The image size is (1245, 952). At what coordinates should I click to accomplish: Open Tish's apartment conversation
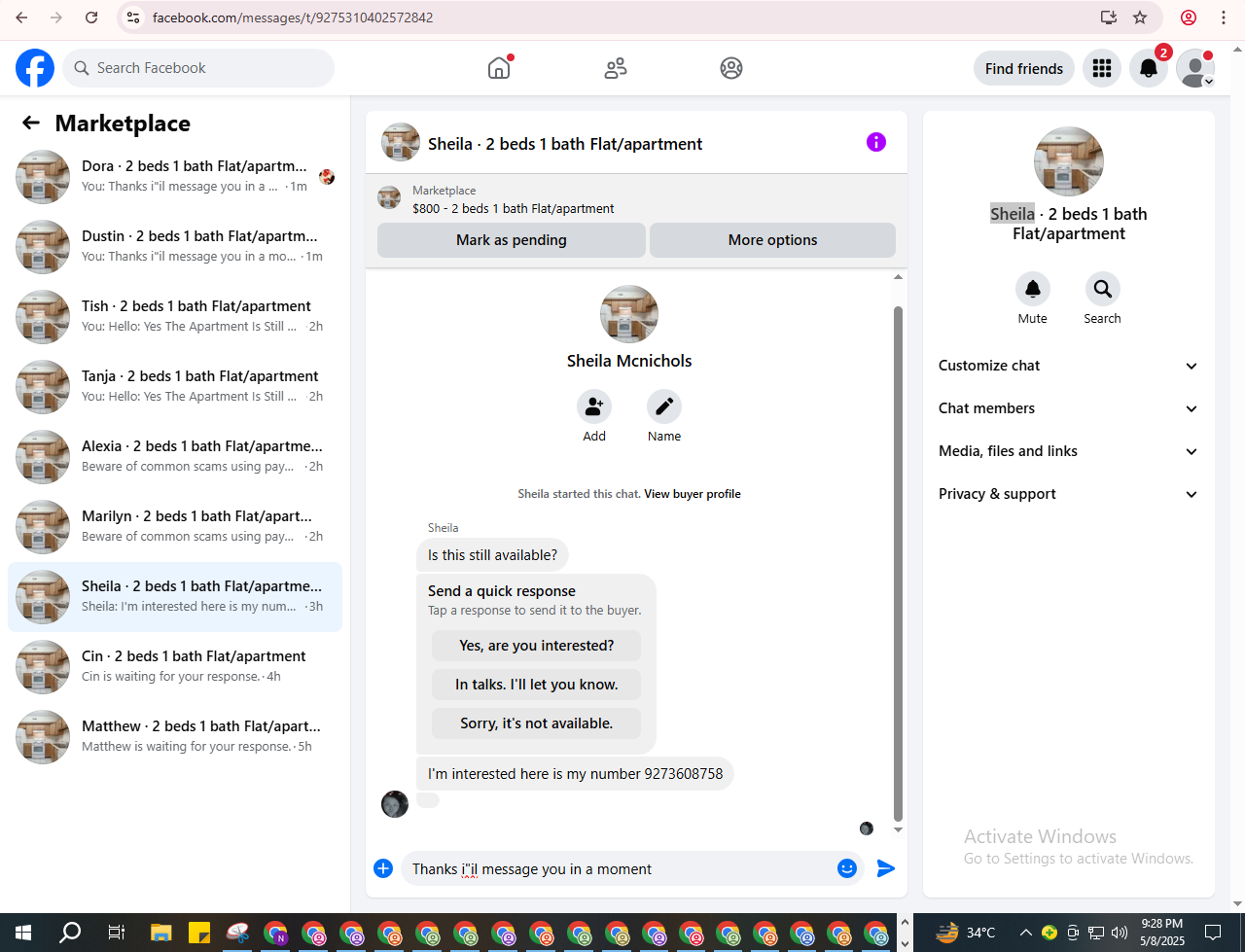[175, 316]
